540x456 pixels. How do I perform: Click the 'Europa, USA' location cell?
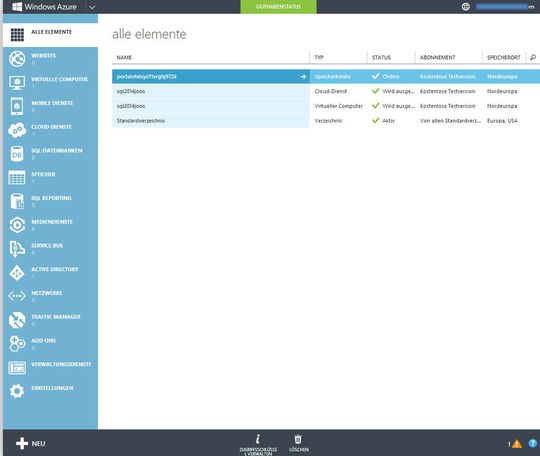click(502, 121)
